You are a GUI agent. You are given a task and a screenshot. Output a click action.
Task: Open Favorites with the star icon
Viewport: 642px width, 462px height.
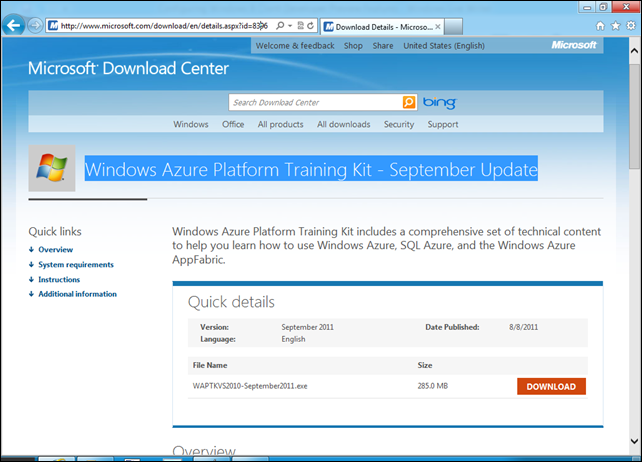(615, 26)
